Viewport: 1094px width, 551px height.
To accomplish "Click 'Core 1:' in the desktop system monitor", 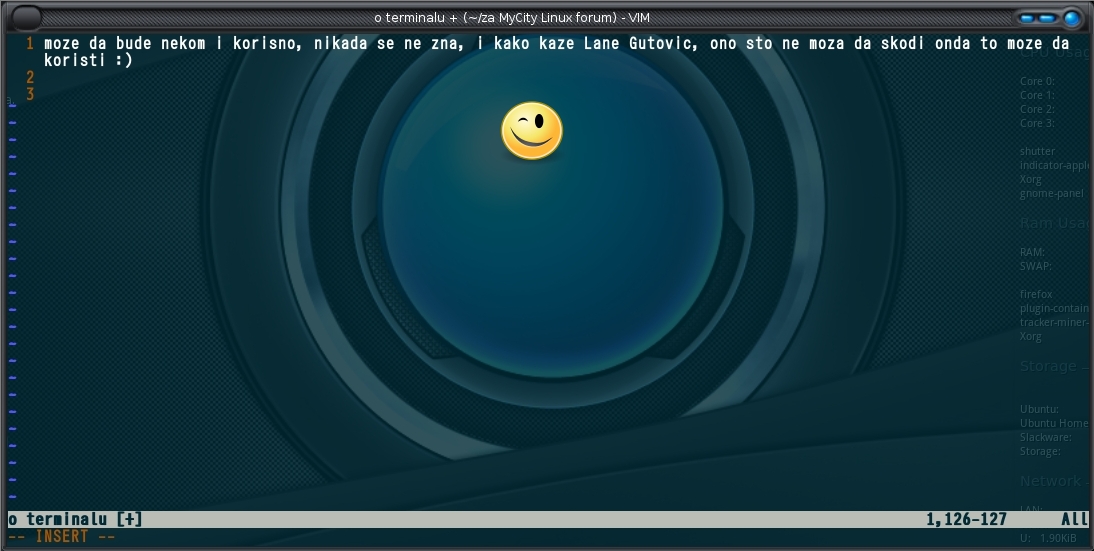I will (x=1037, y=95).
